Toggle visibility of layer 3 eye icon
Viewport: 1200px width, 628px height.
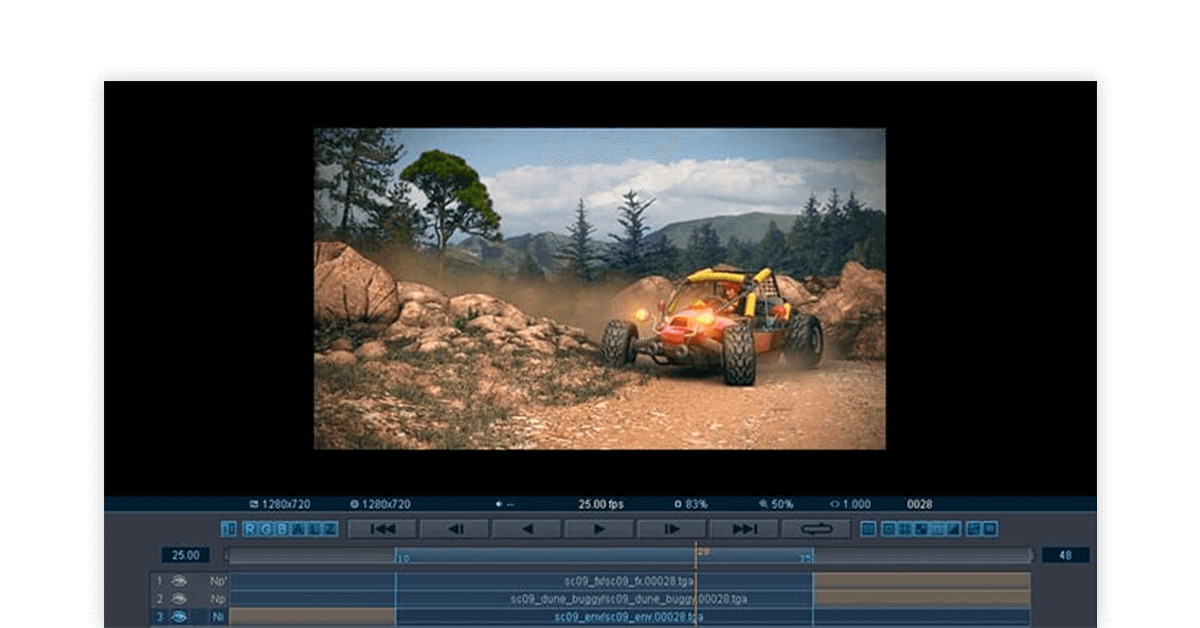click(179, 617)
